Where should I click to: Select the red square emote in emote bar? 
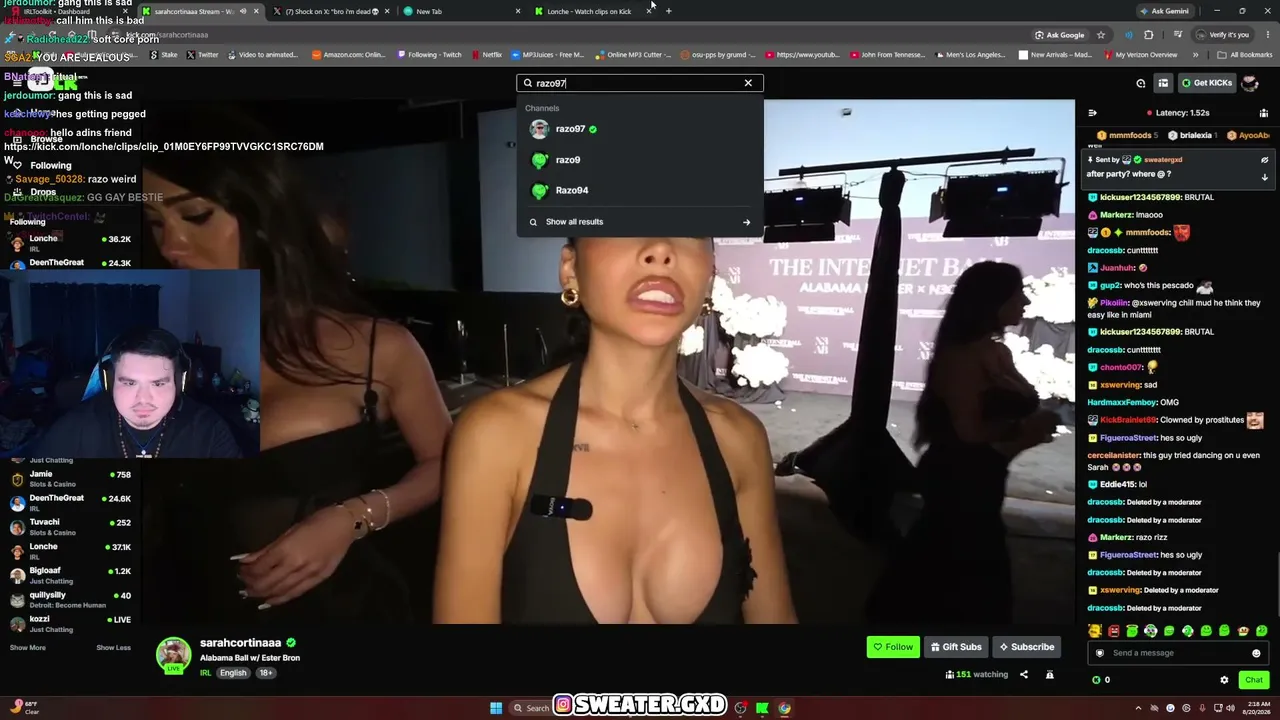click(x=1113, y=631)
